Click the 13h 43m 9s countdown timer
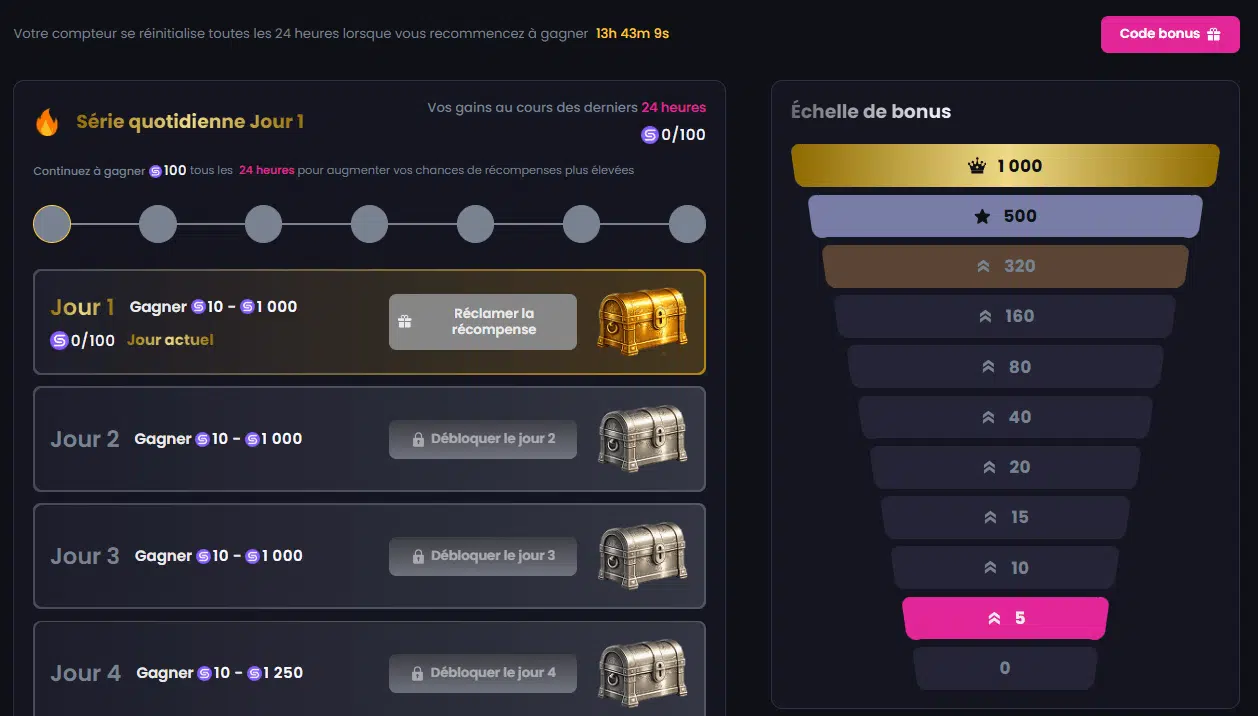1258x716 pixels. [x=632, y=34]
